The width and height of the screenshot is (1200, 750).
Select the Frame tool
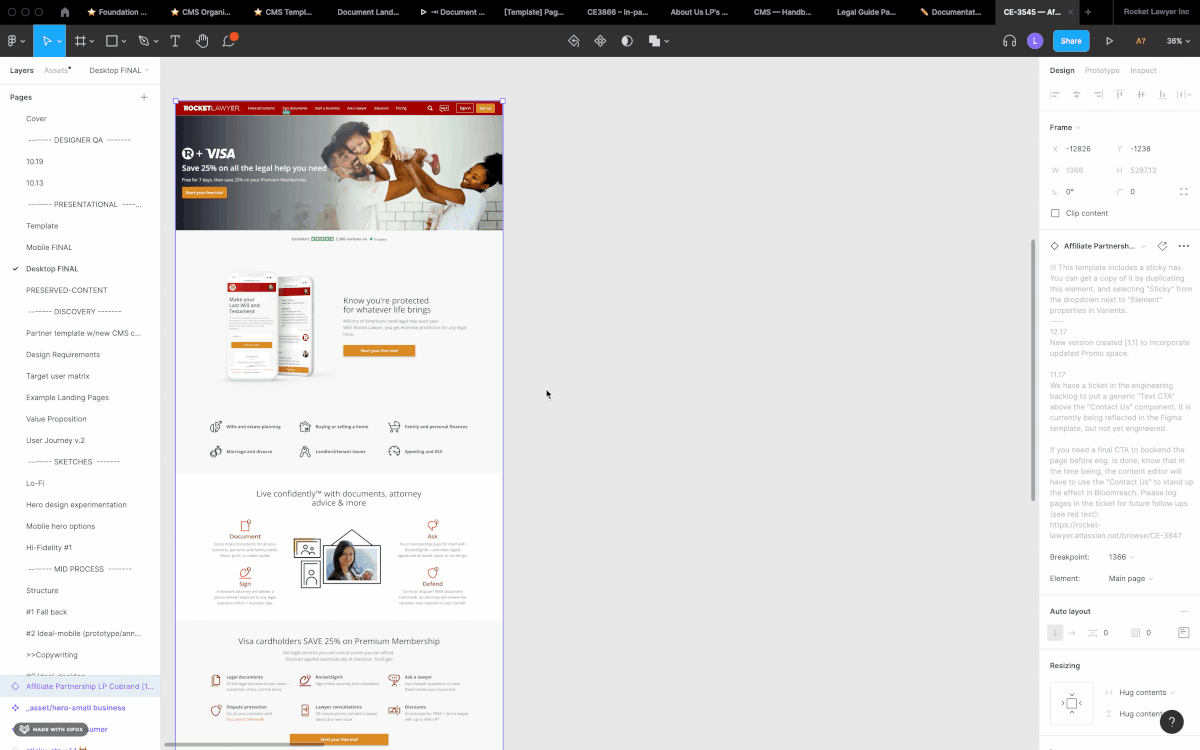click(x=80, y=41)
